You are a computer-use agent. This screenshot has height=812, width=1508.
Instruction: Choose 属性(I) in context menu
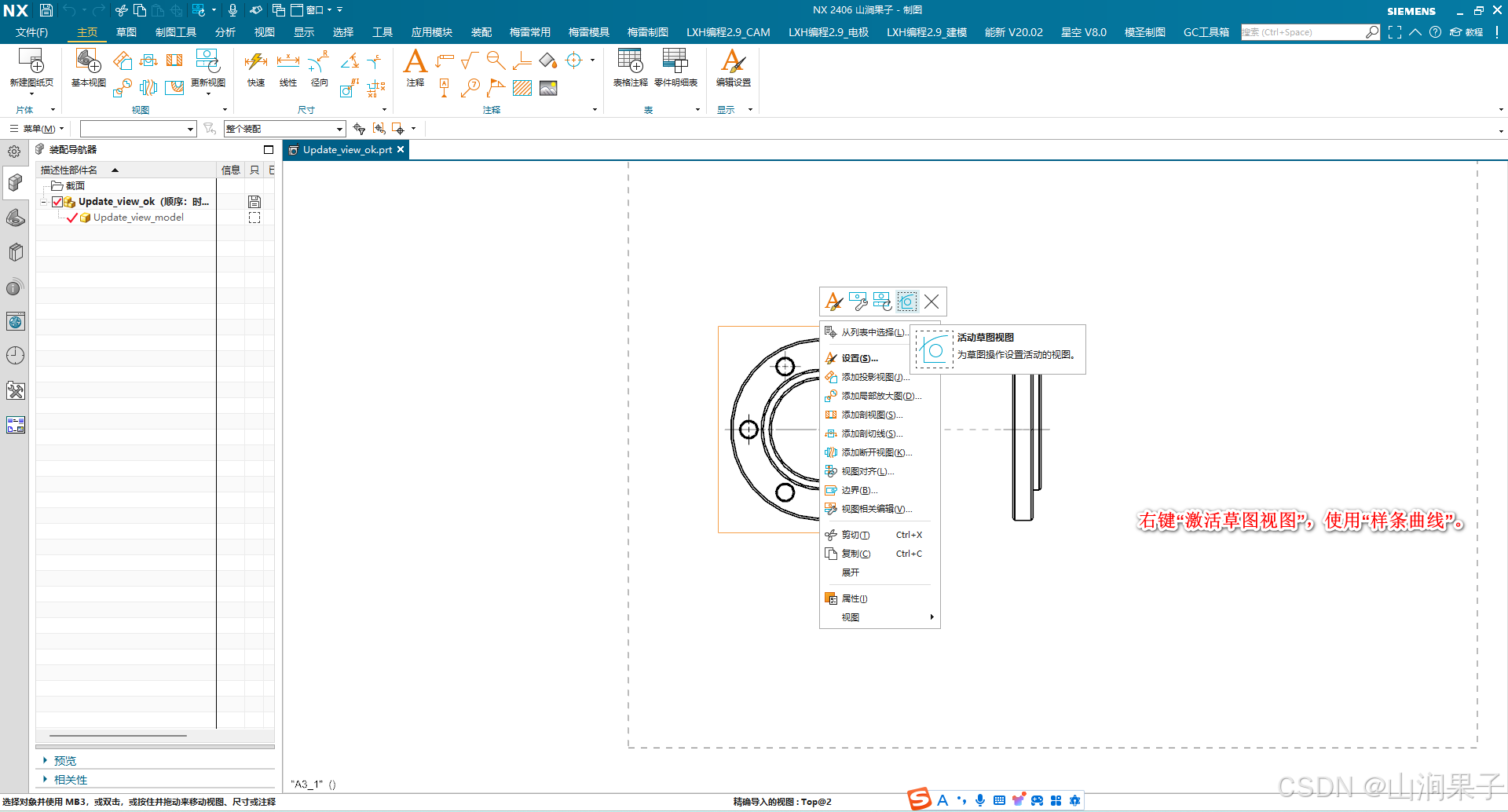pyautogui.click(x=878, y=598)
